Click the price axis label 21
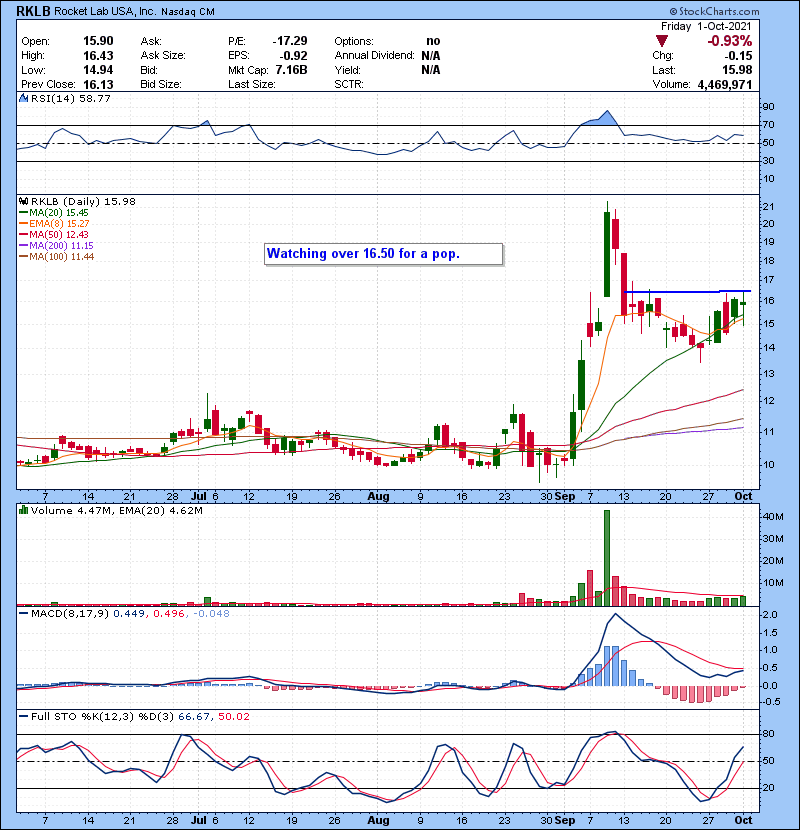The image size is (800, 830). pos(768,207)
